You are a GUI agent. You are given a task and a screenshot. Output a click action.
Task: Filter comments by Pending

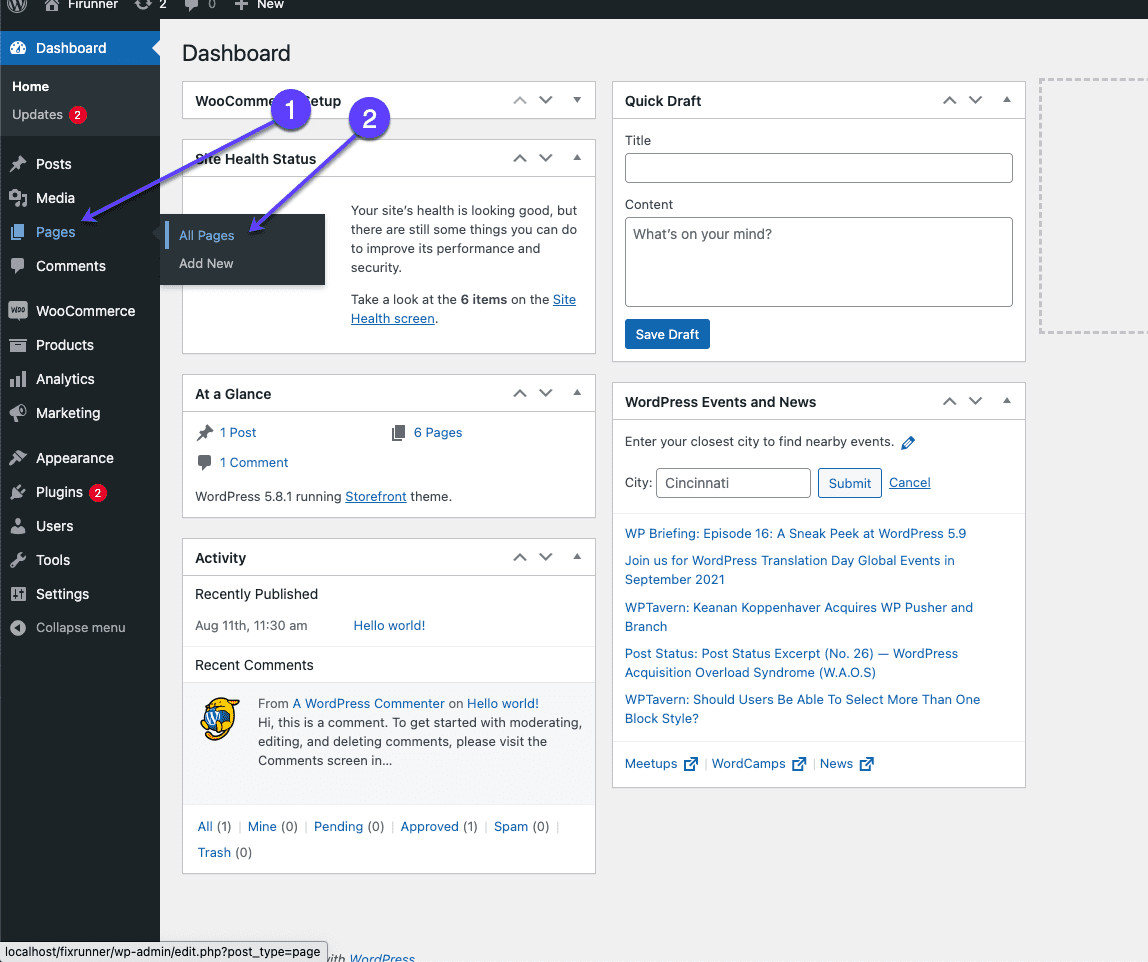click(338, 827)
